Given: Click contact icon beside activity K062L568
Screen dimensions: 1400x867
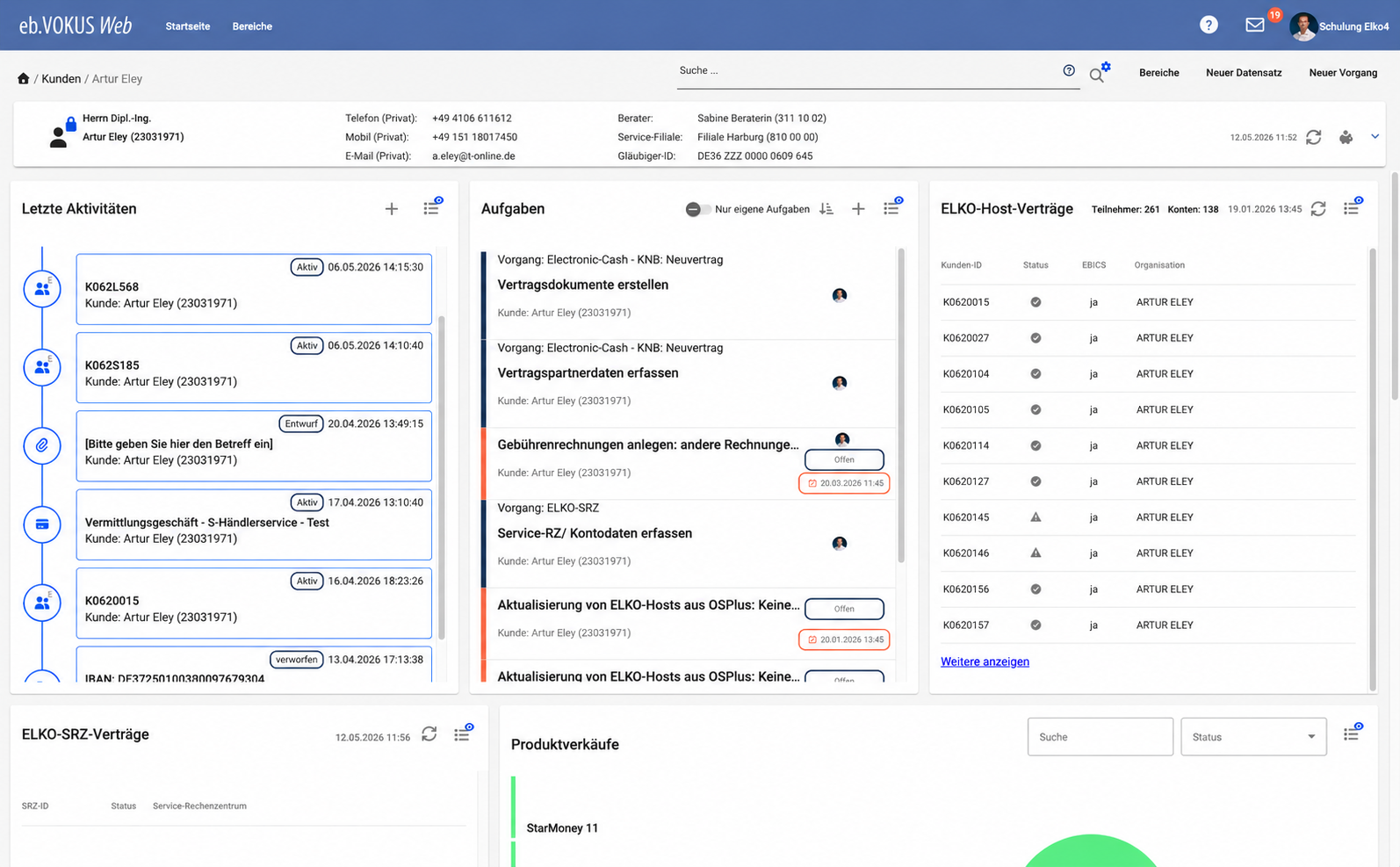Looking at the screenshot, I should 42,288.
